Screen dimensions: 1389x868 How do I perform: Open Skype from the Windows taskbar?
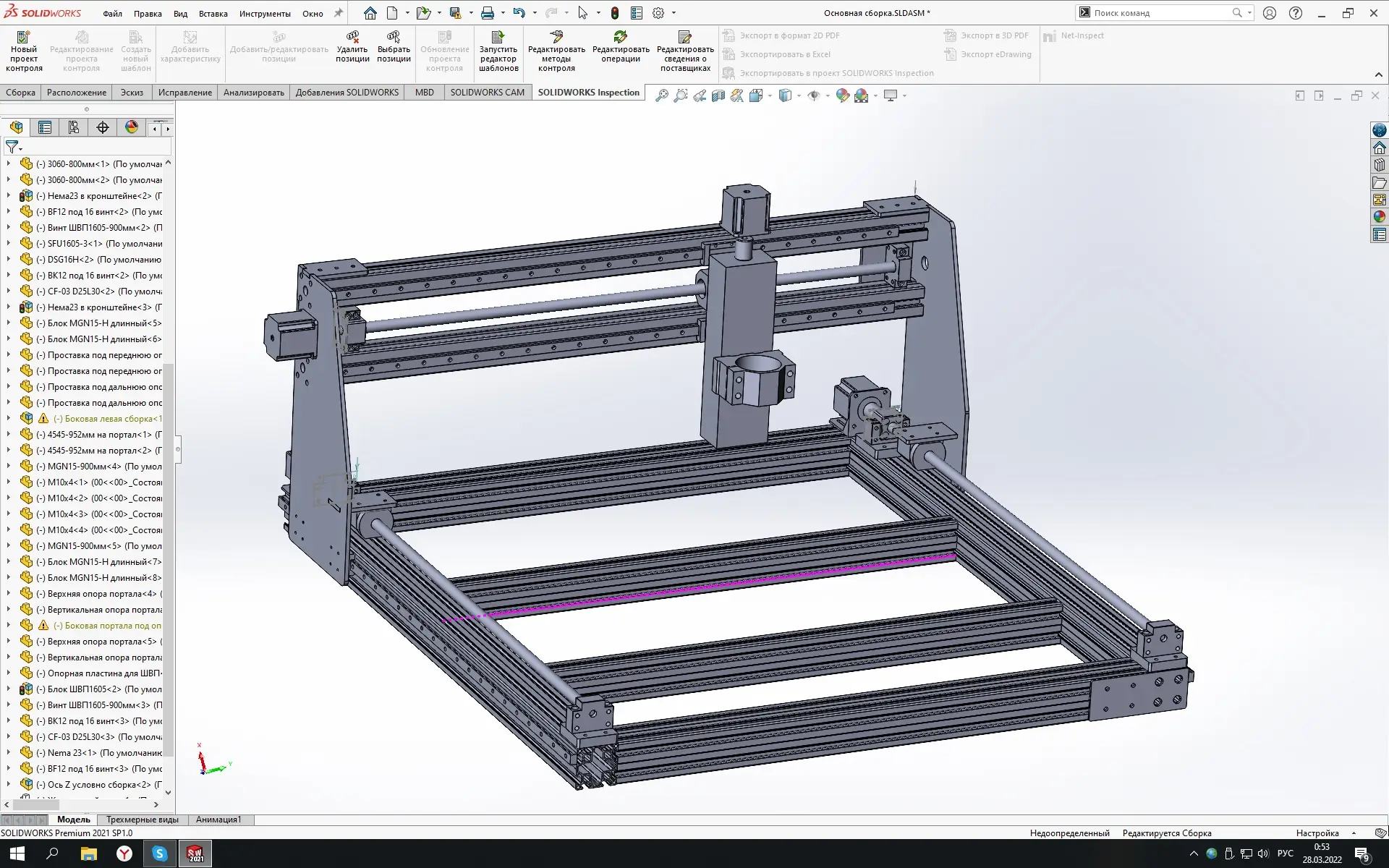click(160, 854)
